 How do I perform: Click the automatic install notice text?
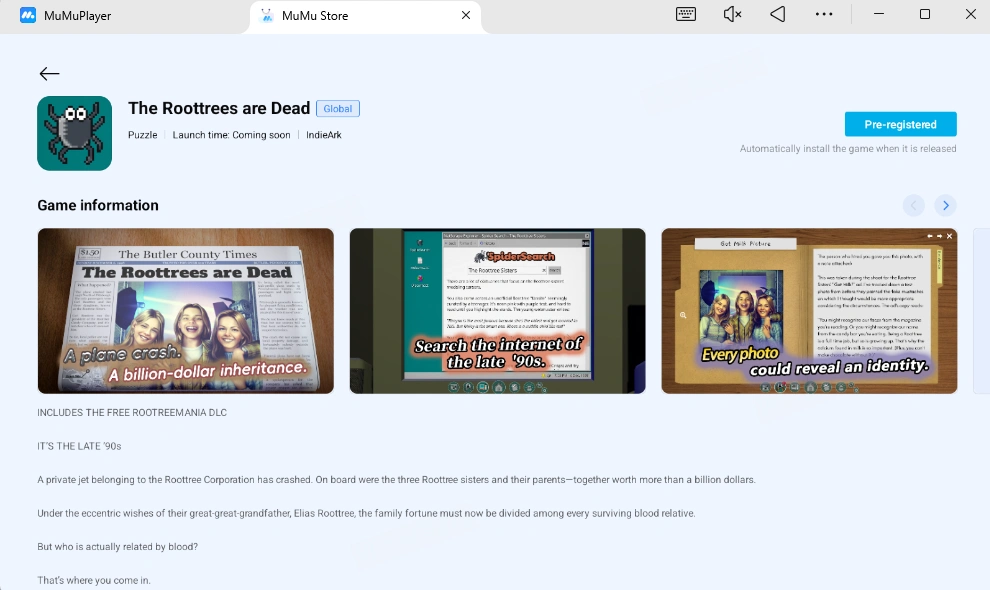tap(848, 148)
